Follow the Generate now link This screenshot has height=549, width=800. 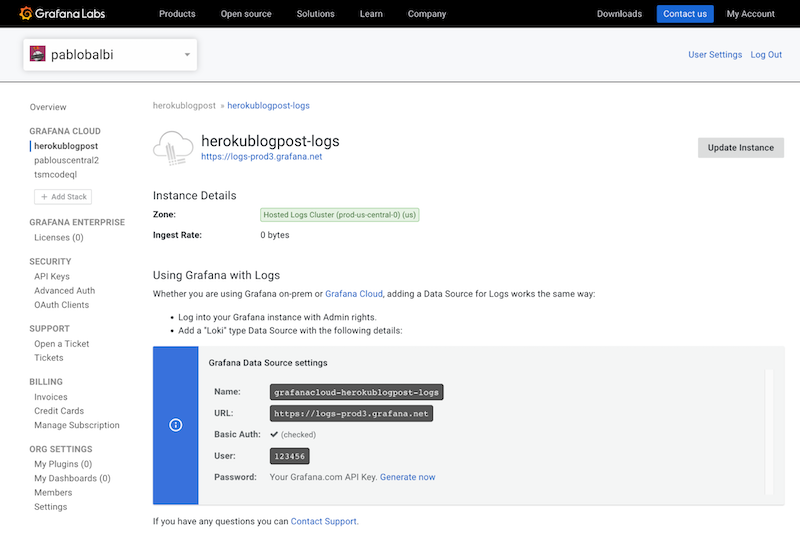point(407,477)
